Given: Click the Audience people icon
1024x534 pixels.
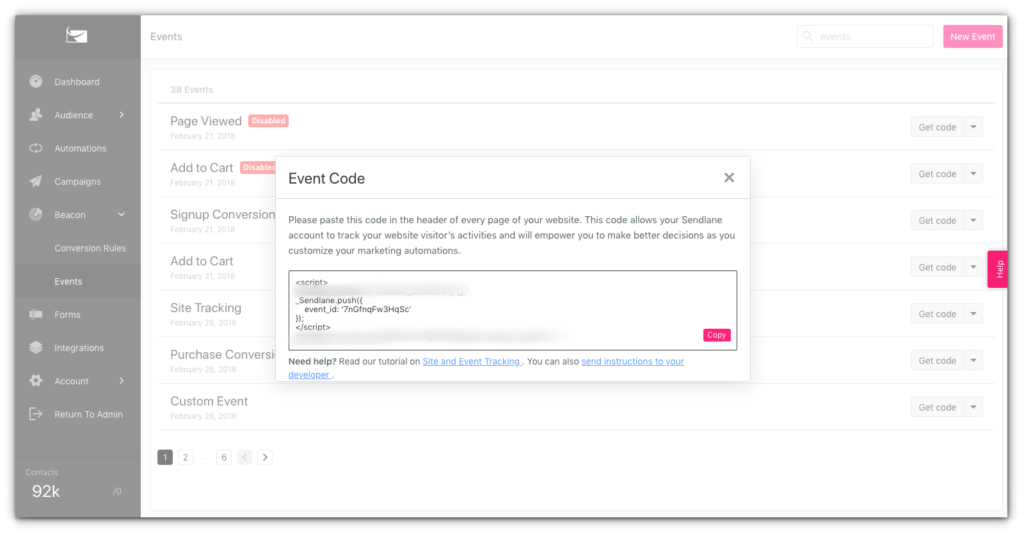Looking at the screenshot, I should tap(36, 115).
